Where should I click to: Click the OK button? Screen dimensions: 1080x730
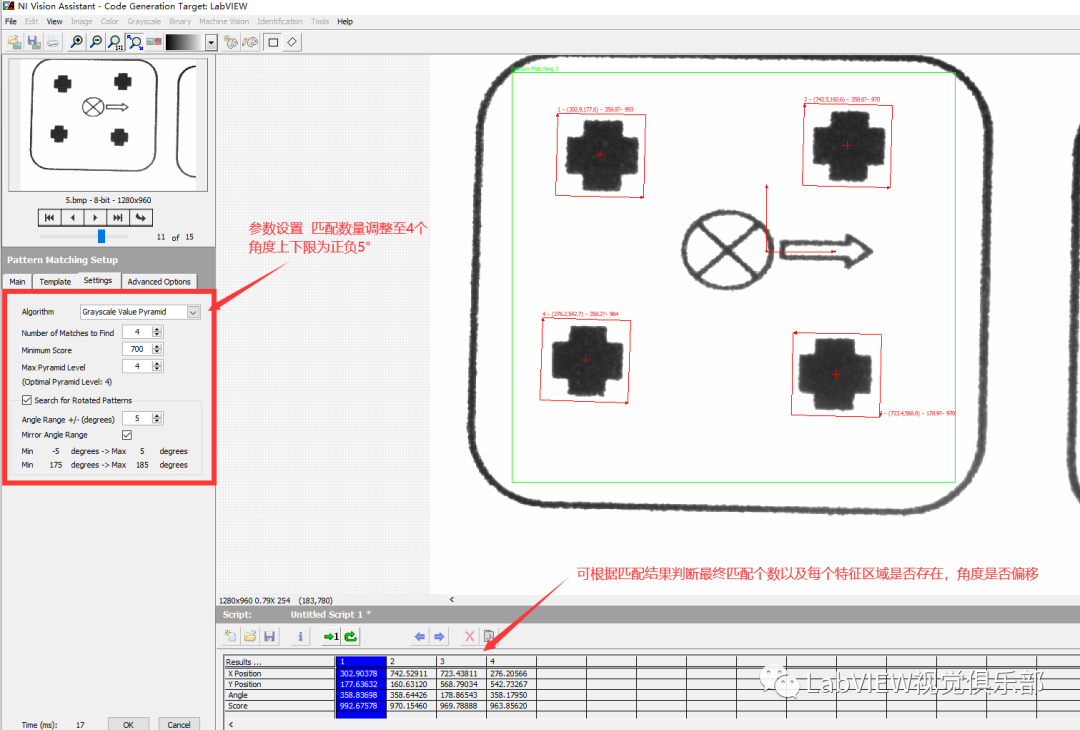tap(128, 724)
